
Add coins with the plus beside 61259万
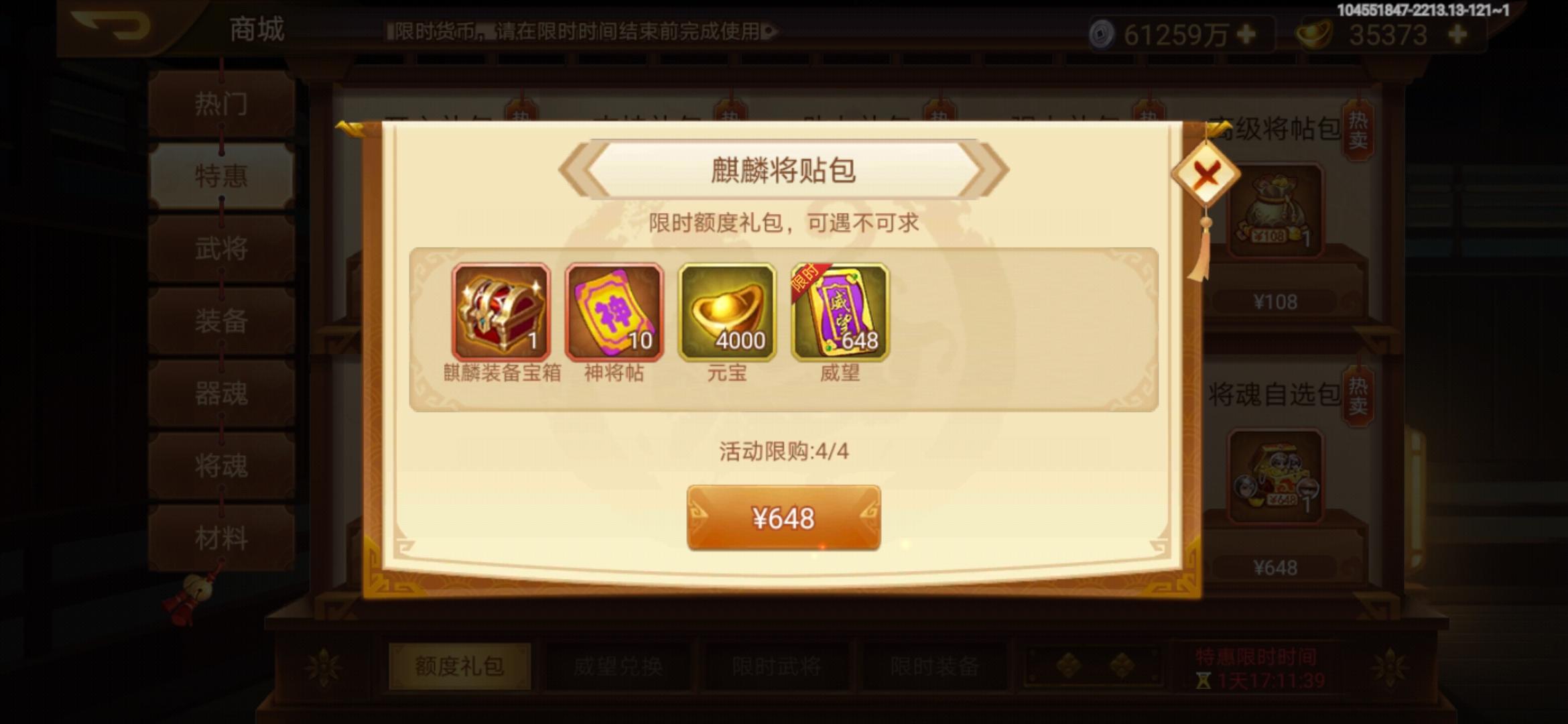1246,34
